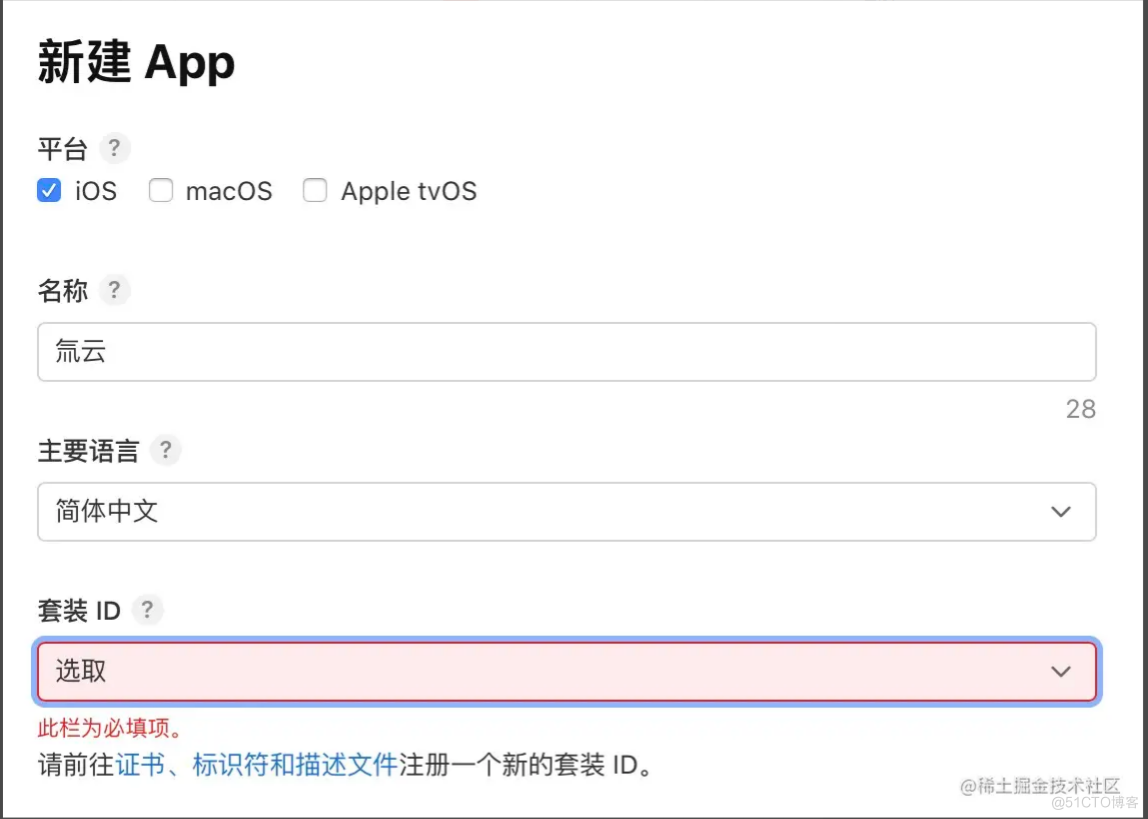Open the 主要语言 dropdown showing 简体中文
Image resolution: width=1148 pixels, height=819 pixels.
[567, 512]
